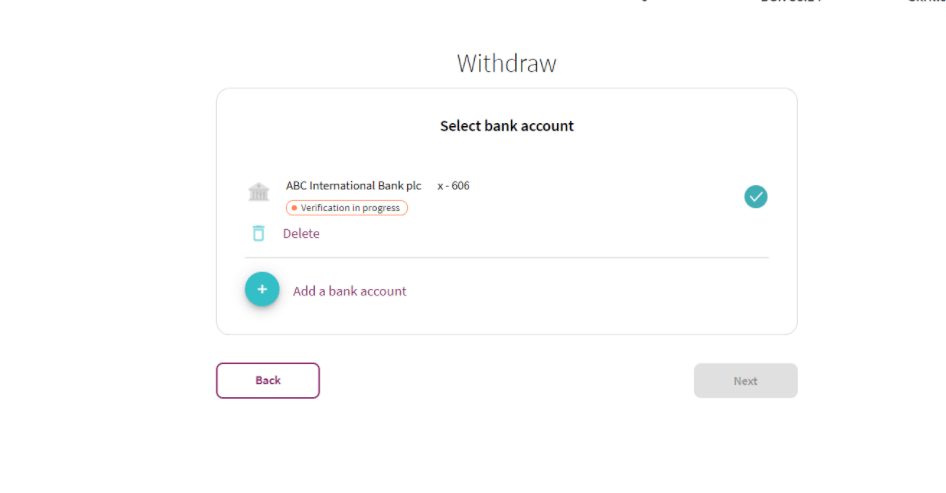Click the greyed-out Next button

[x=746, y=381]
